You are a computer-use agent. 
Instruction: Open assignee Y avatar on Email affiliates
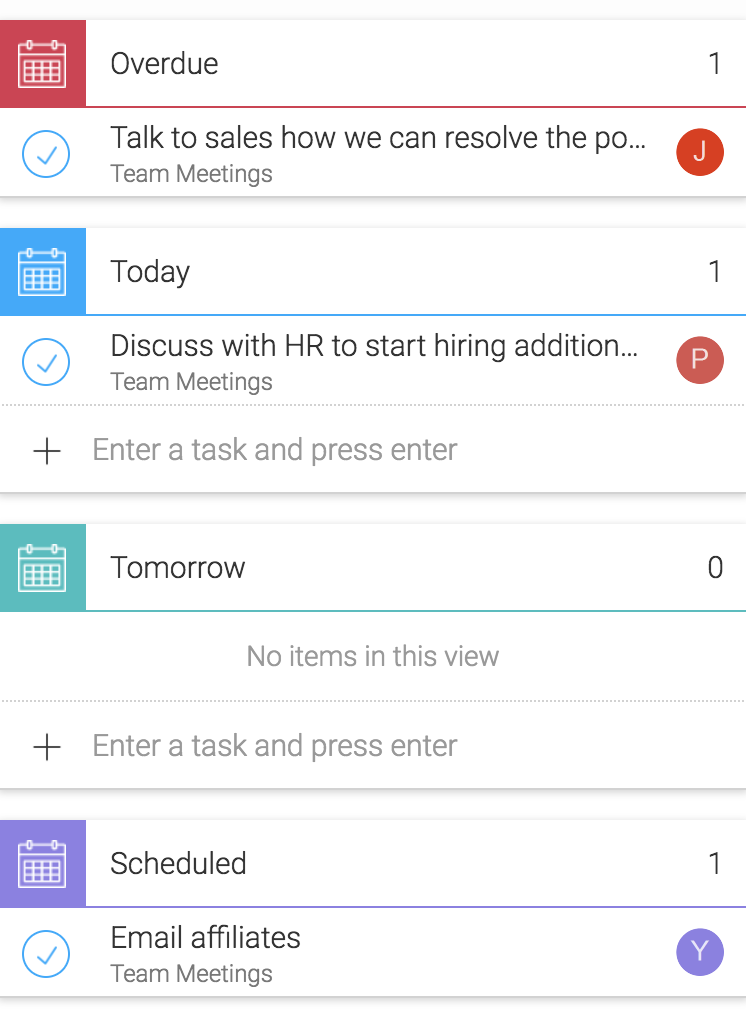point(699,952)
